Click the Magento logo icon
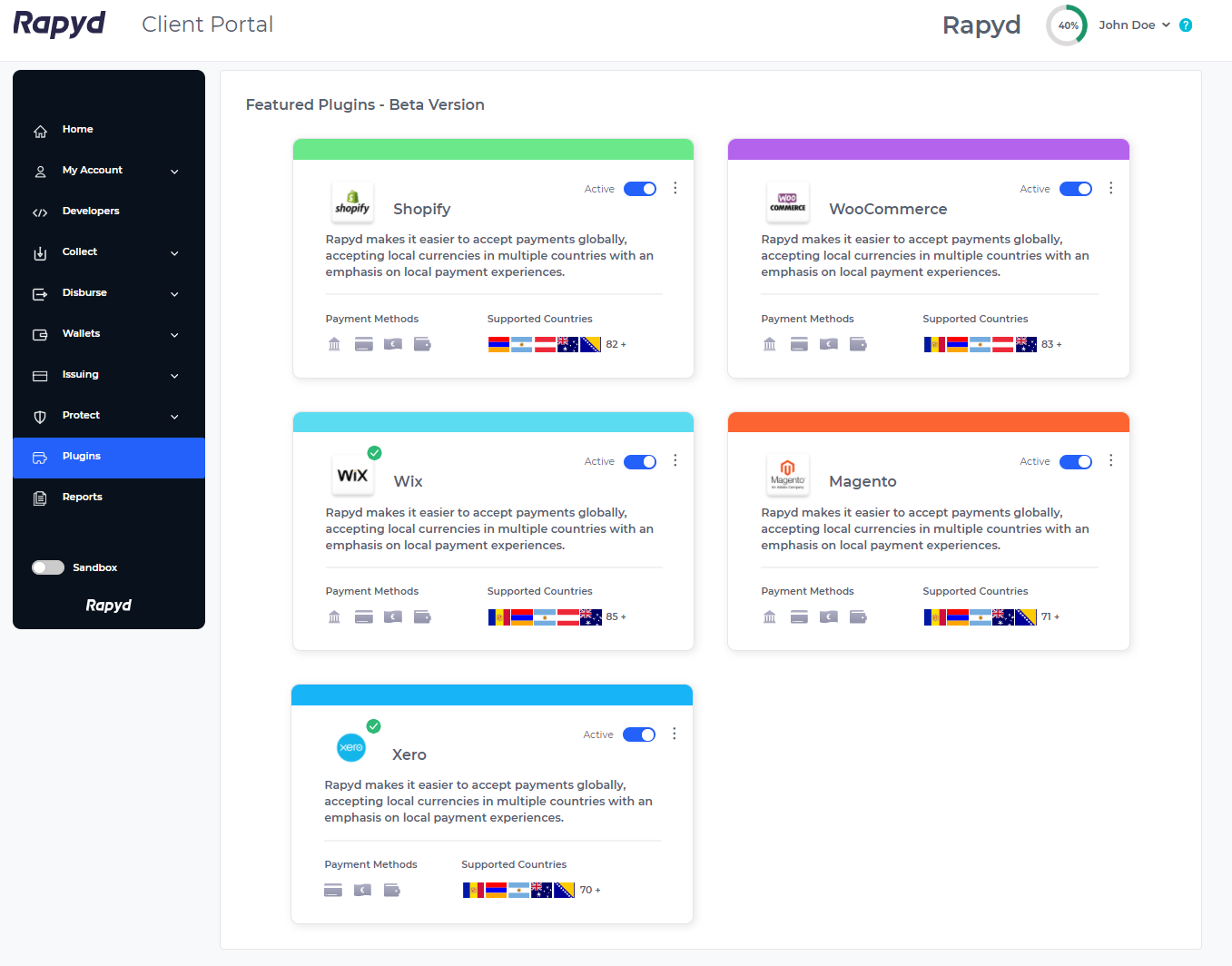This screenshot has height=966, width=1232. point(788,475)
